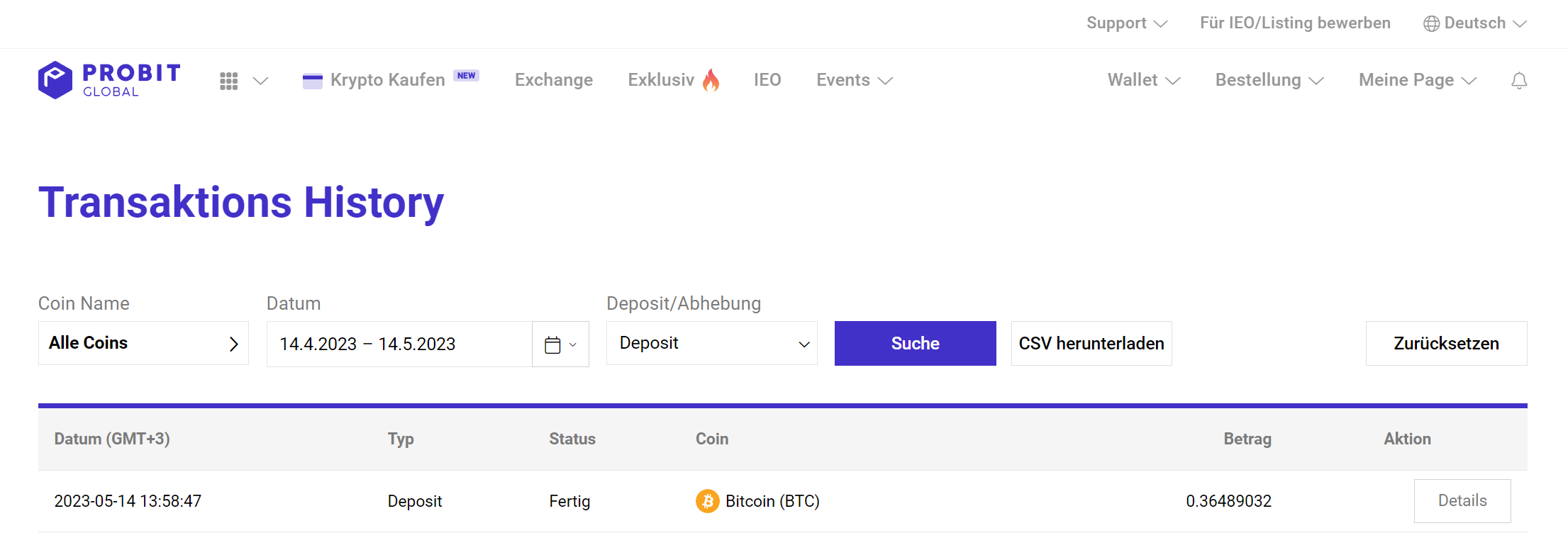Click the Suche button

click(x=915, y=343)
